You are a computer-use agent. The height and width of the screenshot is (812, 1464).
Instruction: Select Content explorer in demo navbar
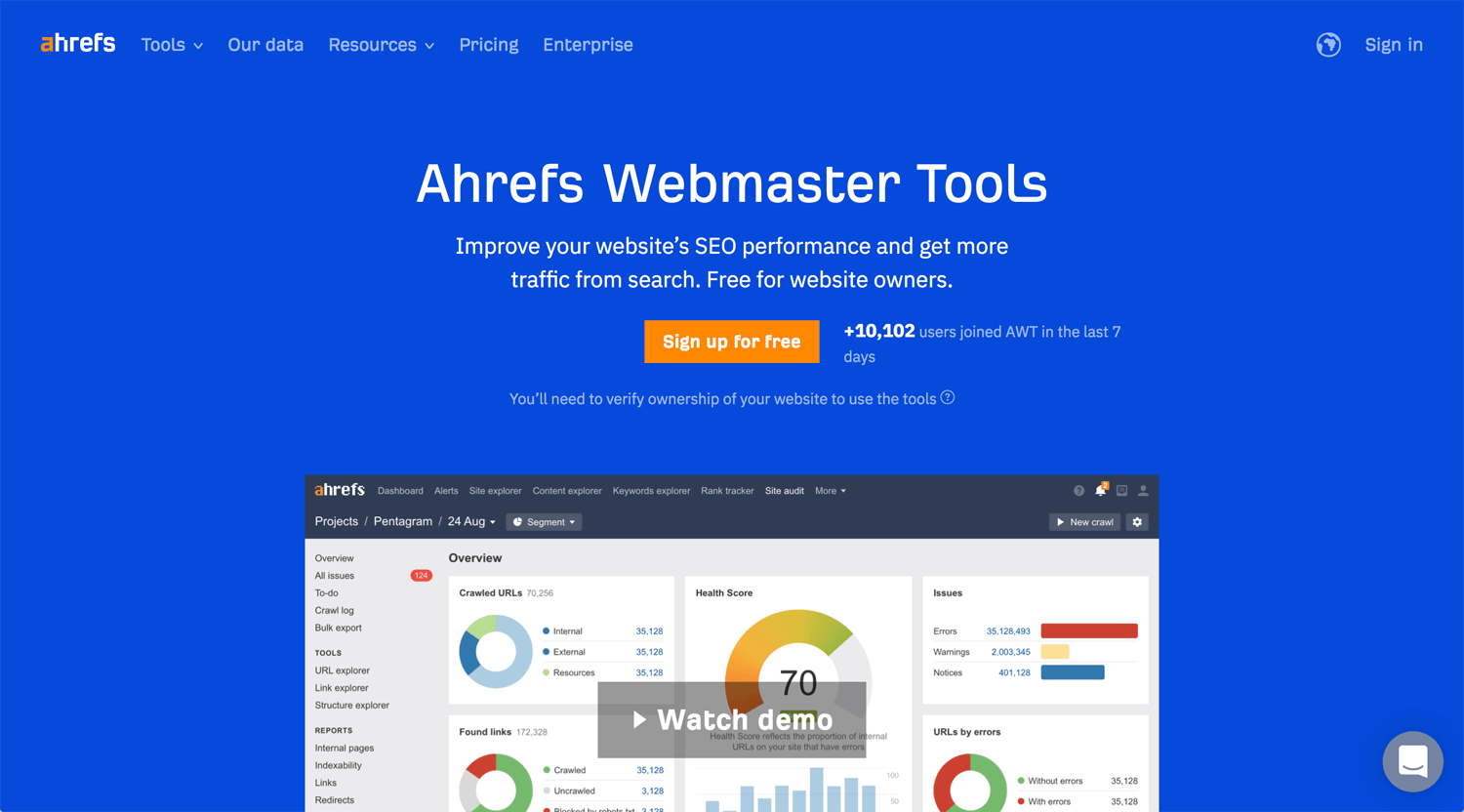pos(567,491)
